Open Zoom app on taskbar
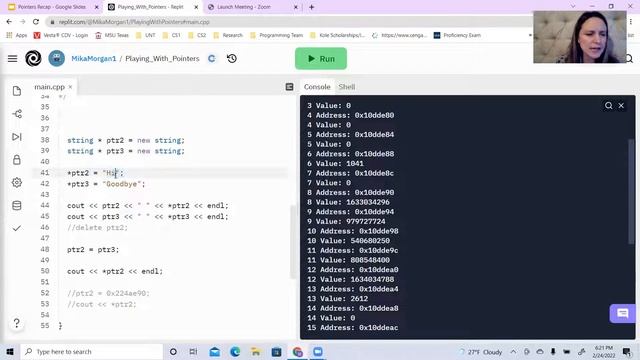 318,352
